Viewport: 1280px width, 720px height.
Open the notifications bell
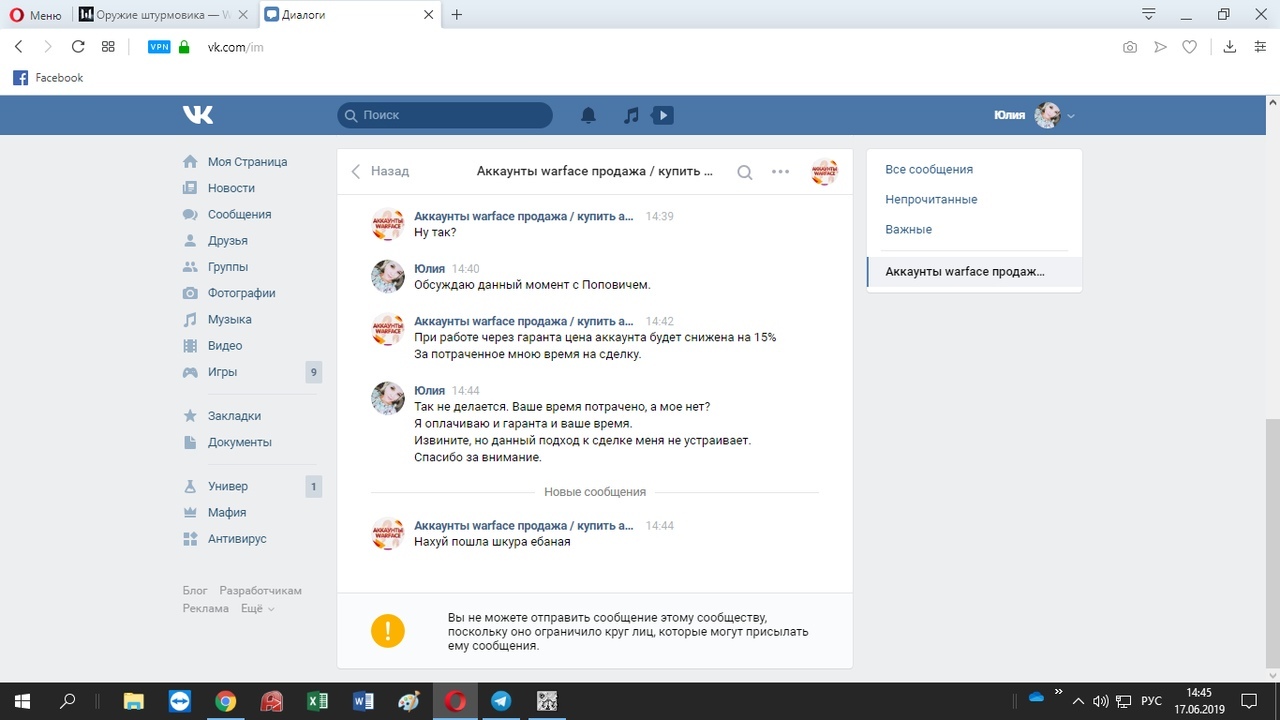click(x=589, y=115)
